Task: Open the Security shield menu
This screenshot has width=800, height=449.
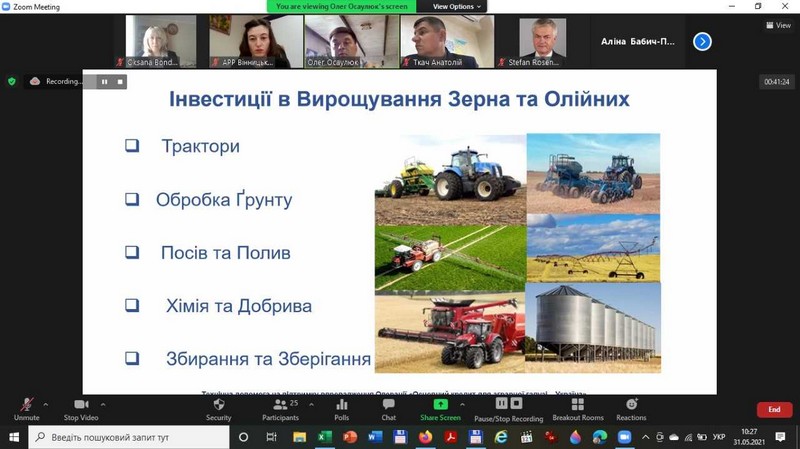Action: [x=219, y=409]
